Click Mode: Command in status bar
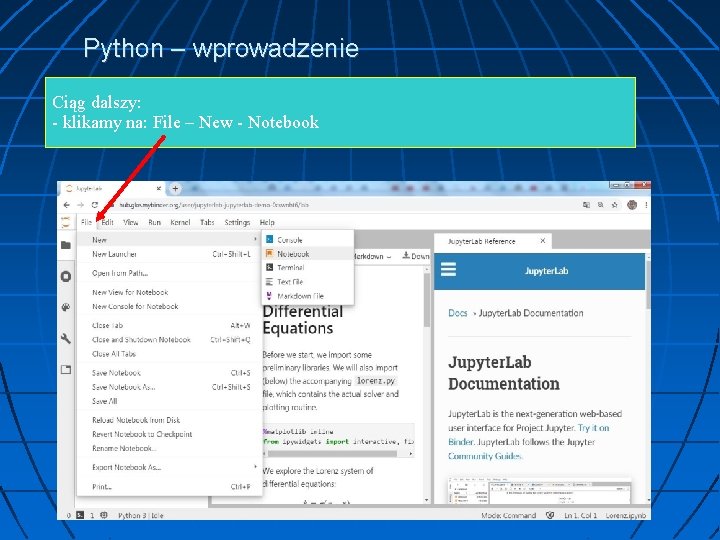The width and height of the screenshot is (720, 540). point(508,515)
